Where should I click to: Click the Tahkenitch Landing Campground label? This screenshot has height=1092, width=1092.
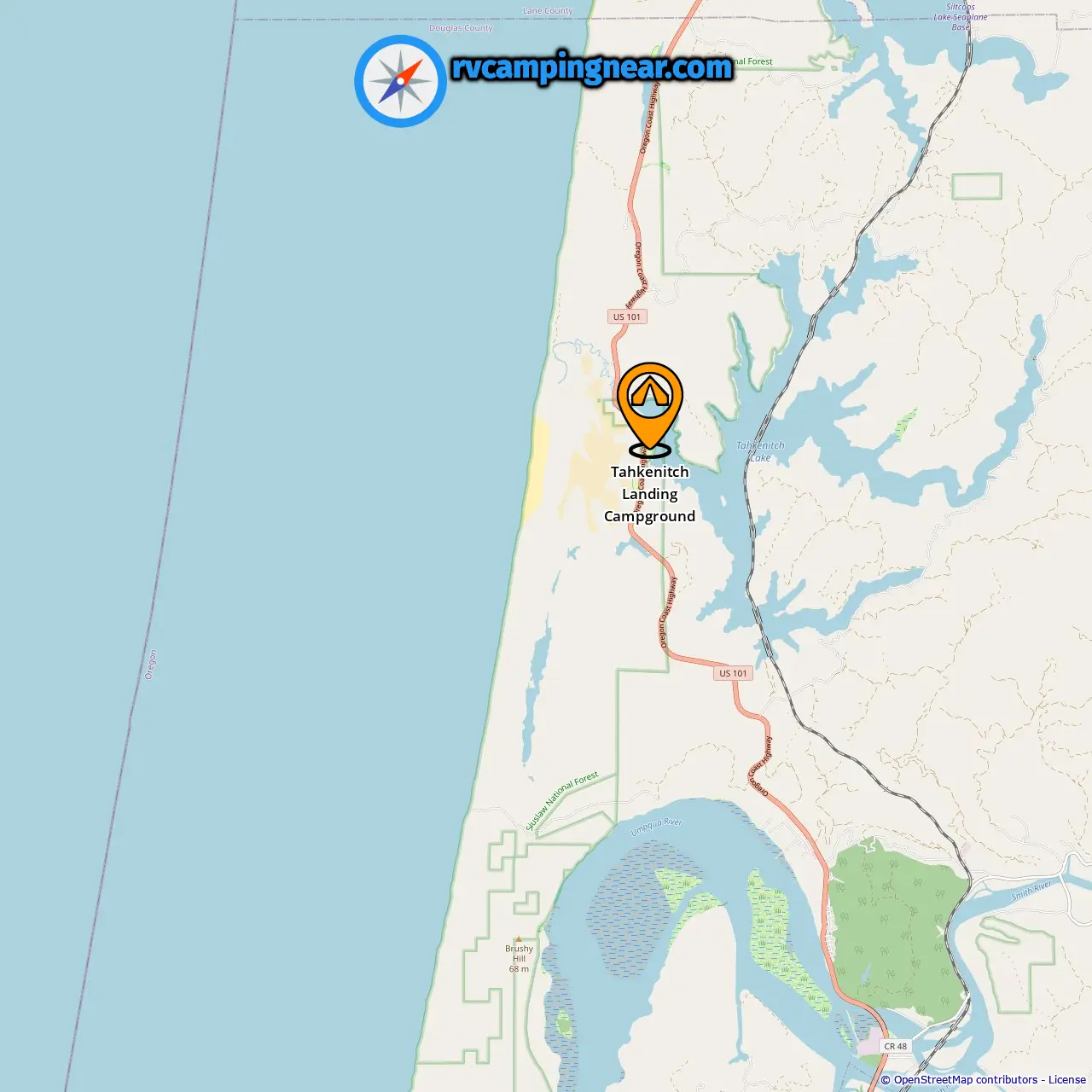click(x=650, y=494)
